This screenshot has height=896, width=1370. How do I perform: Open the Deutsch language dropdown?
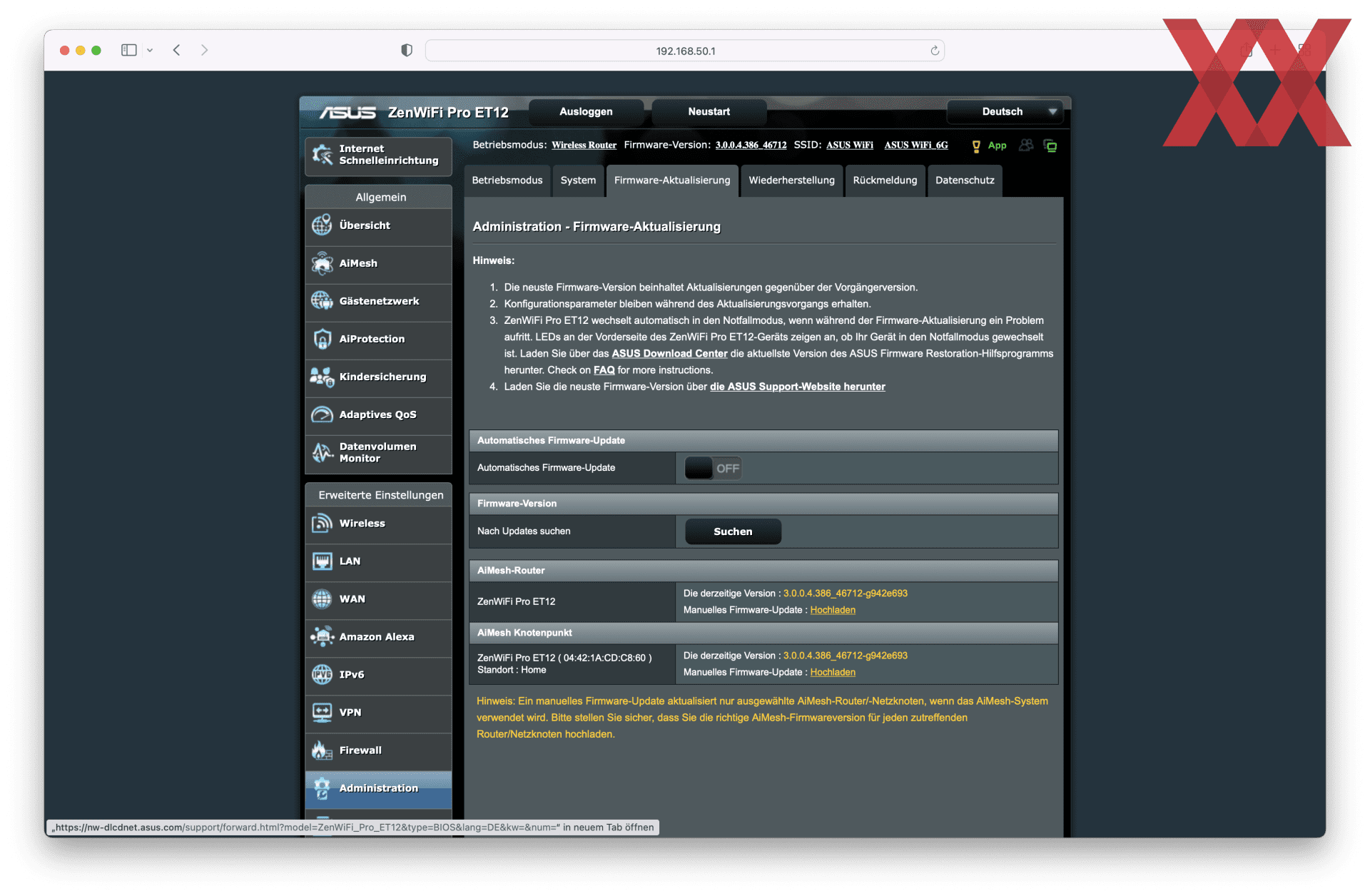point(1005,112)
